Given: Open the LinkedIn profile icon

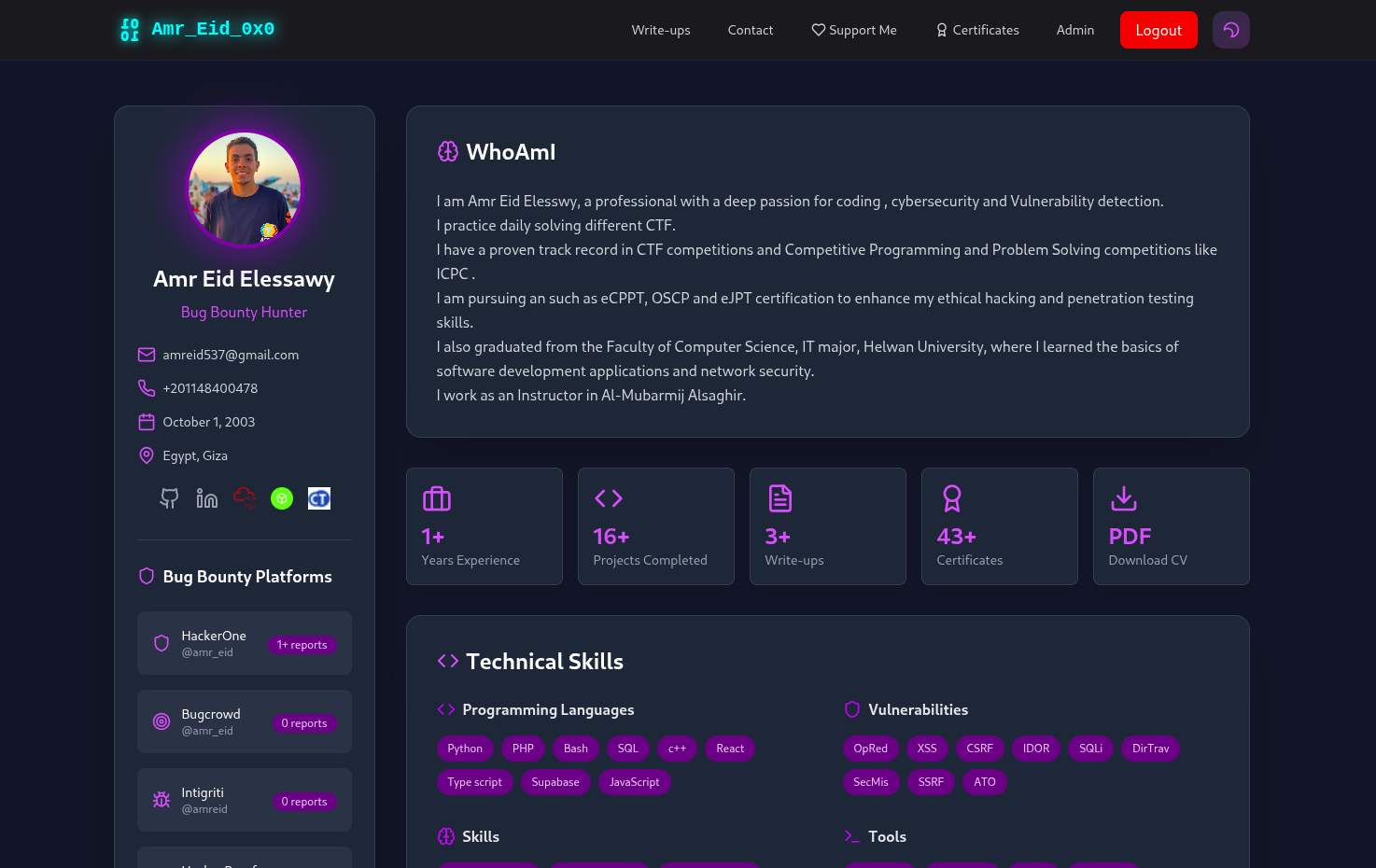Looking at the screenshot, I should (x=207, y=498).
